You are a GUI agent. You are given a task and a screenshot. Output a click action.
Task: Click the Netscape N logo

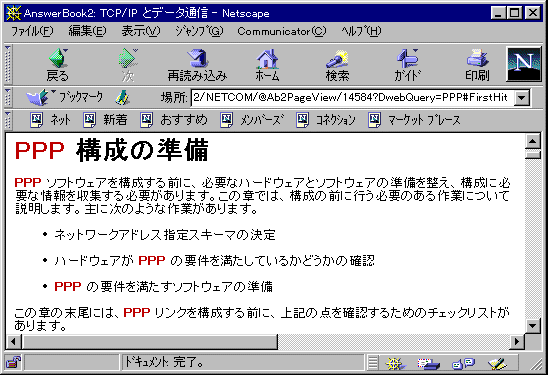pos(524,64)
